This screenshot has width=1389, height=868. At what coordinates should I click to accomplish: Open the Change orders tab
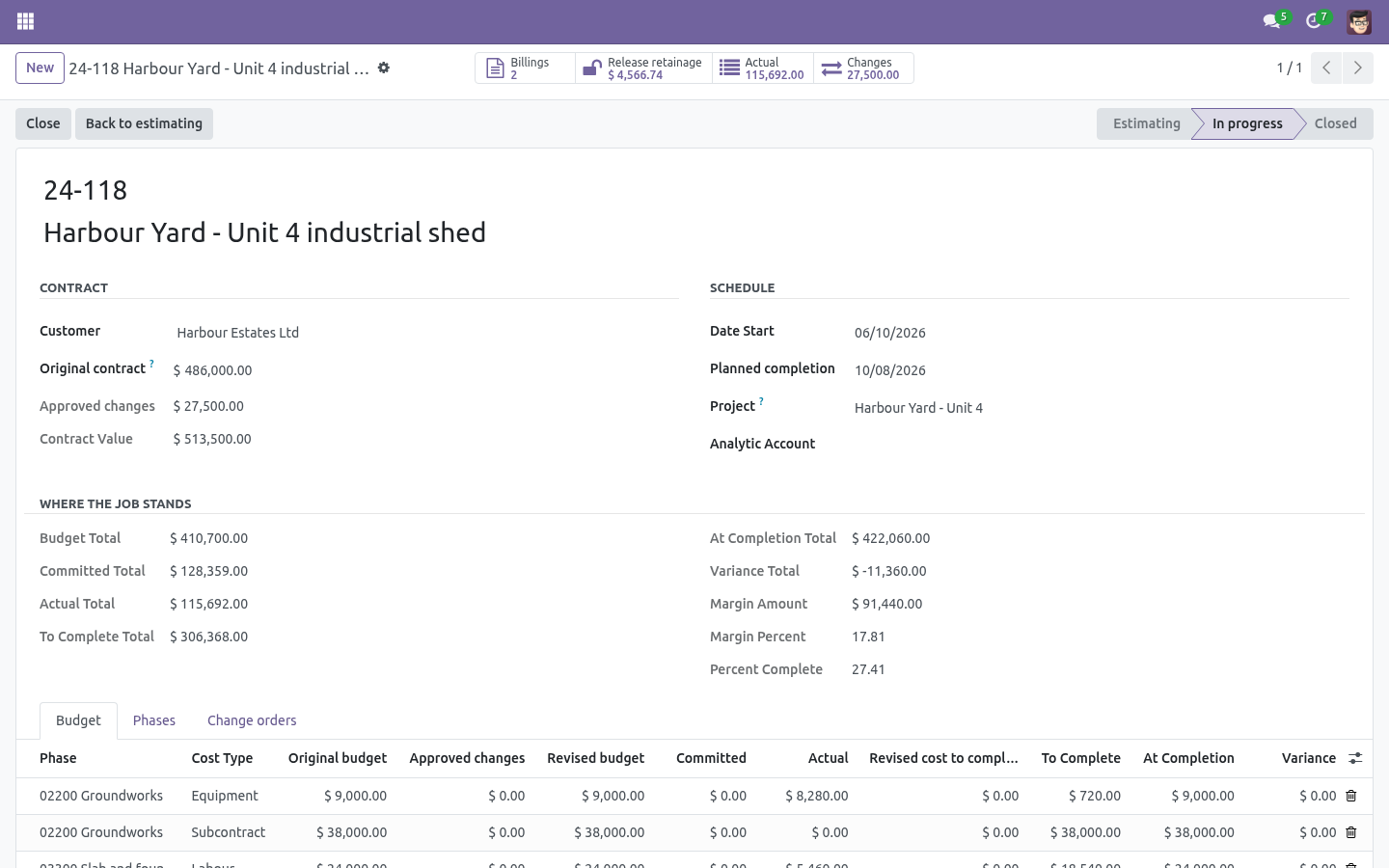252,720
